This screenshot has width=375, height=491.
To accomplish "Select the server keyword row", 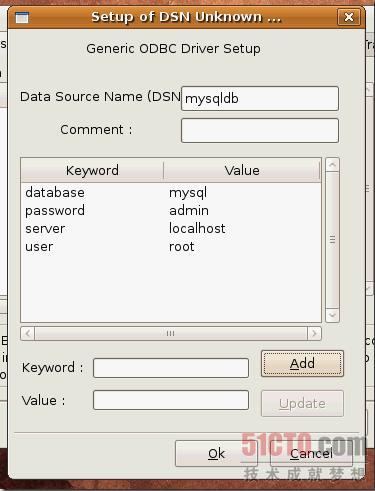I will (171, 228).
